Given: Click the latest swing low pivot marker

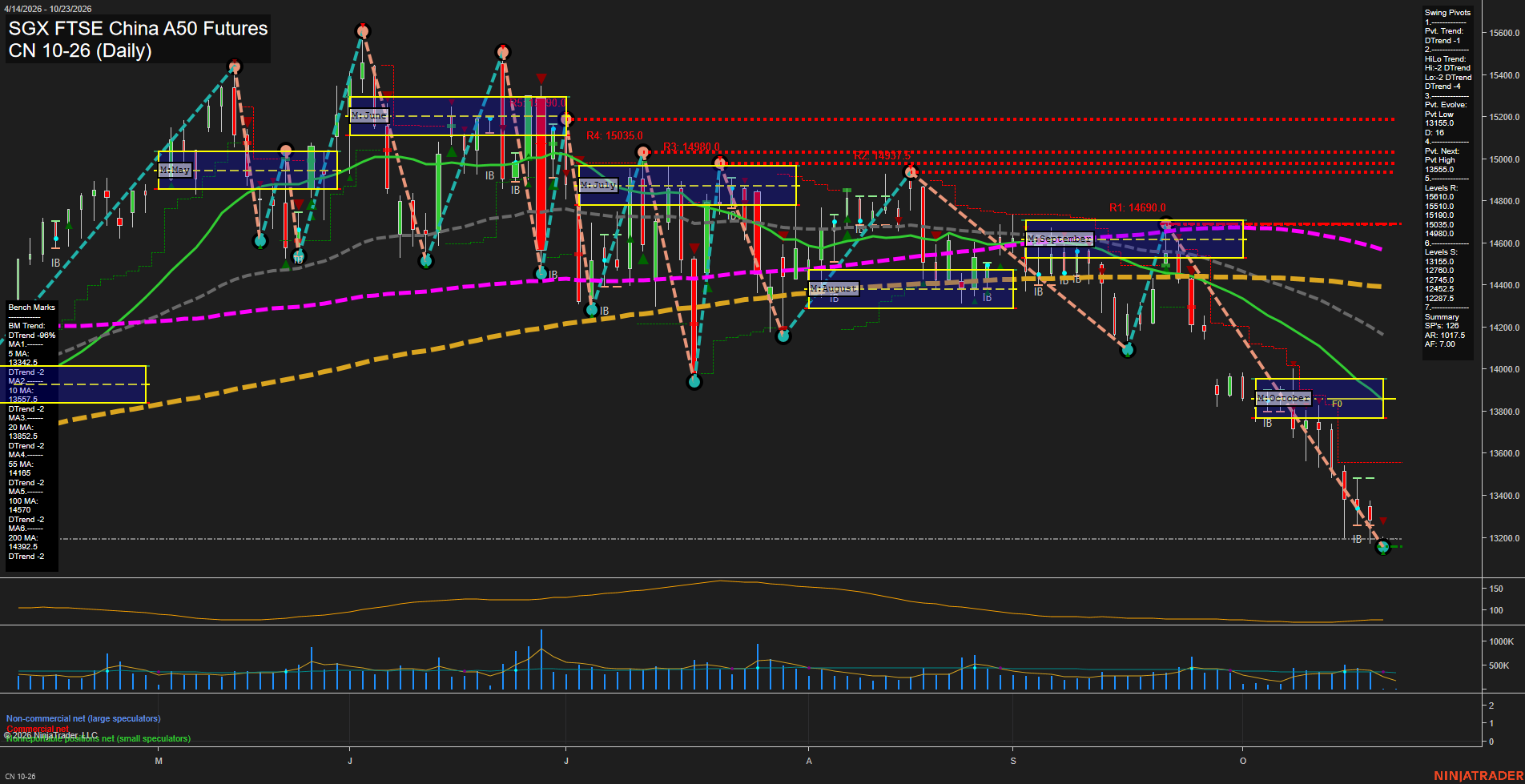Looking at the screenshot, I should 1382,547.
